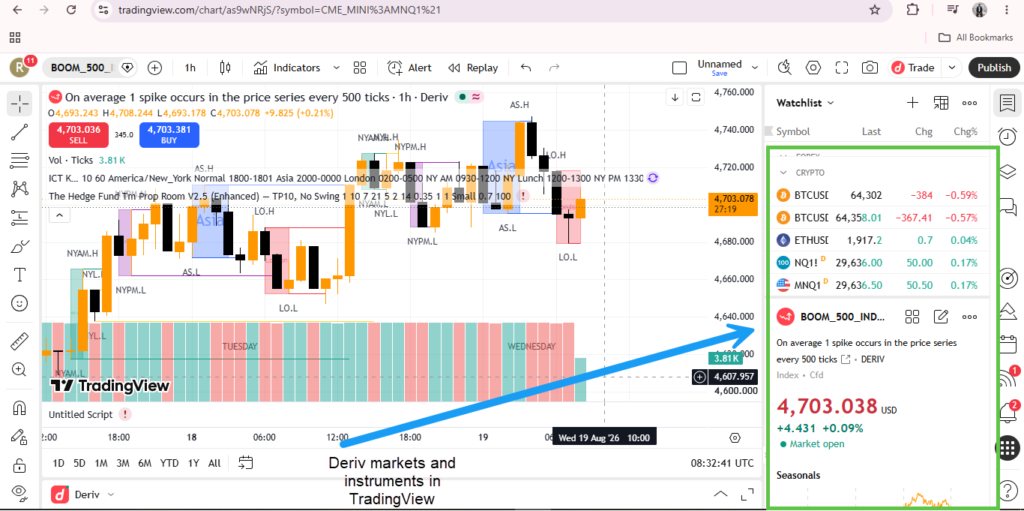Viewport: 1024px width, 511px height.
Task: Select the All date range
Action: click(214, 463)
